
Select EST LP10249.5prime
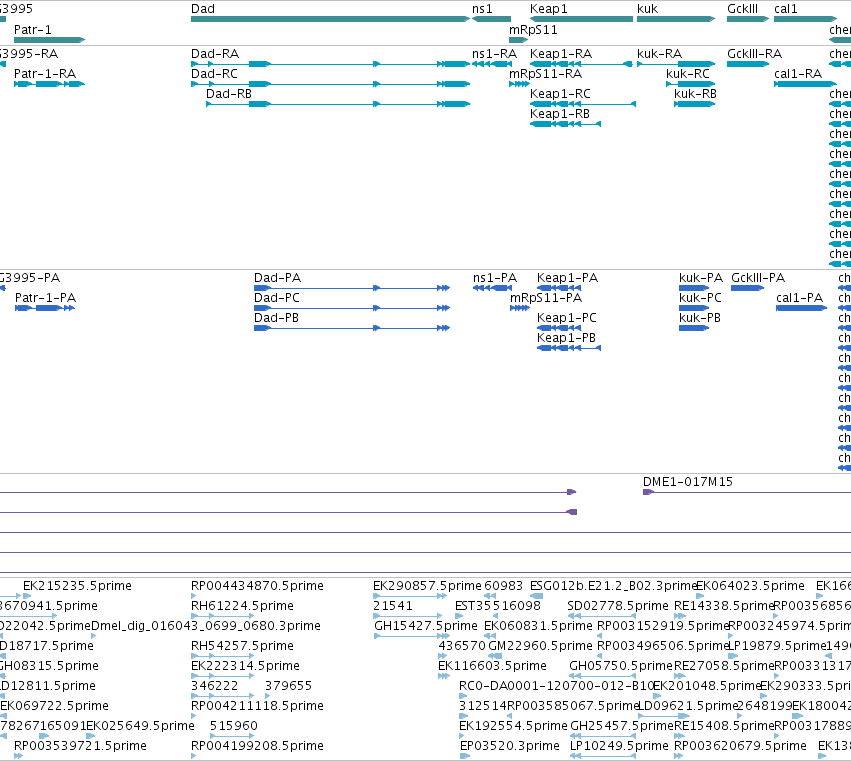point(619,747)
